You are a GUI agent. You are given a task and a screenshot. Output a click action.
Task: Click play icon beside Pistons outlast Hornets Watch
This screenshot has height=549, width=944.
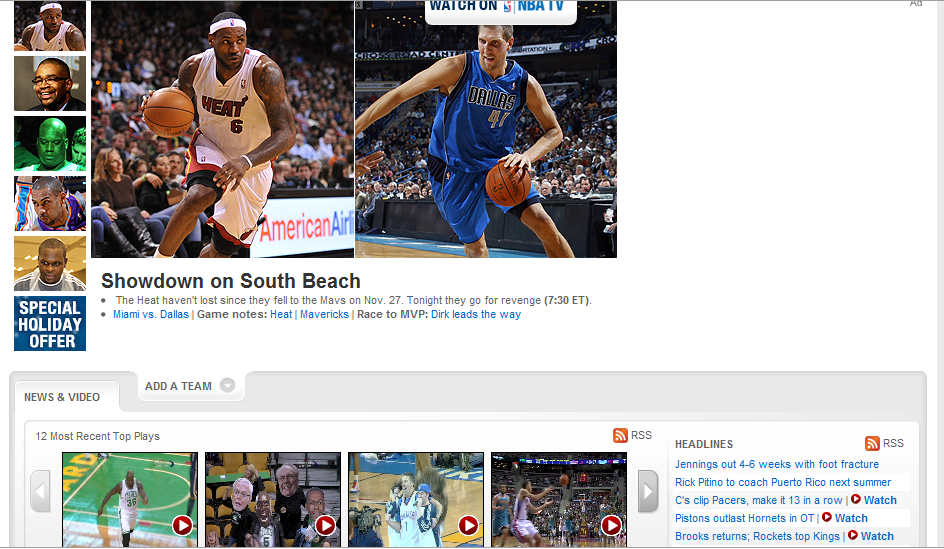click(827, 517)
